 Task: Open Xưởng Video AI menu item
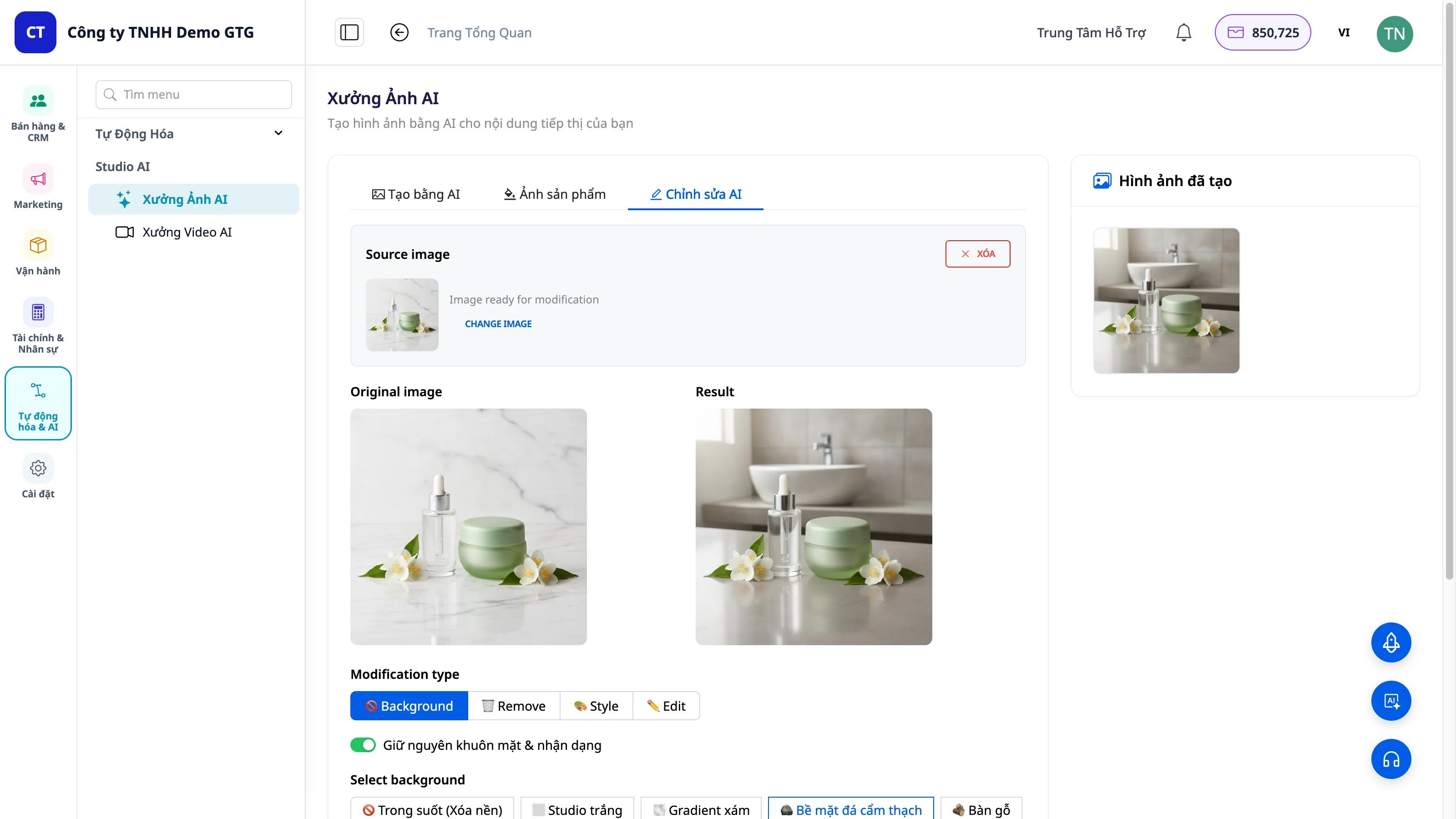tap(193, 232)
